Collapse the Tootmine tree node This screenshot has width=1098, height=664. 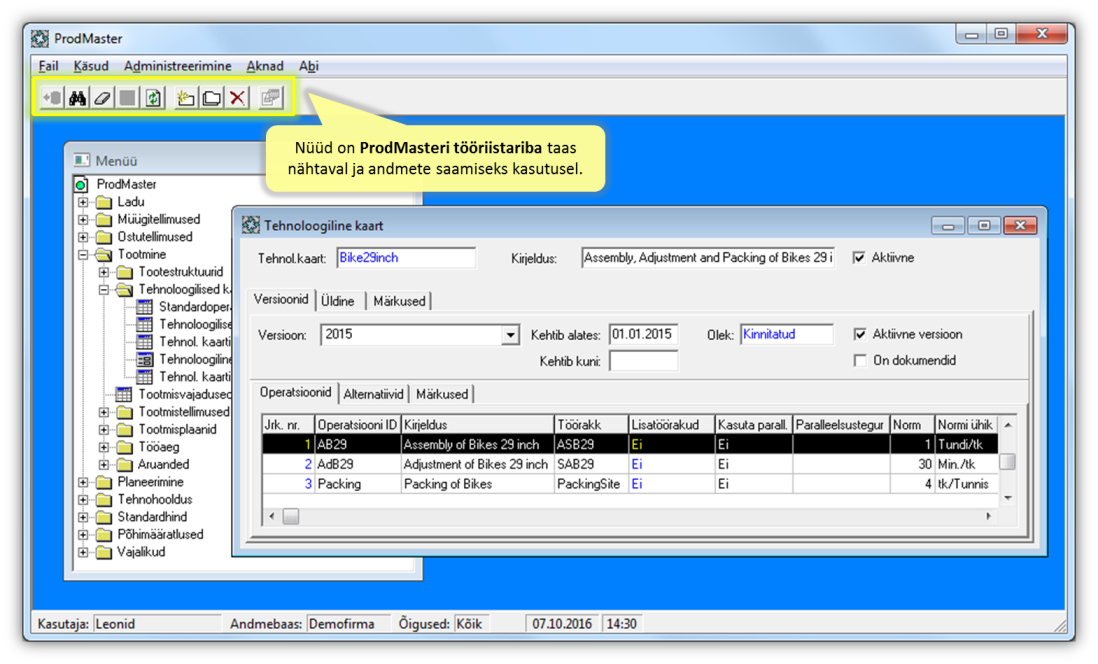pos(83,254)
